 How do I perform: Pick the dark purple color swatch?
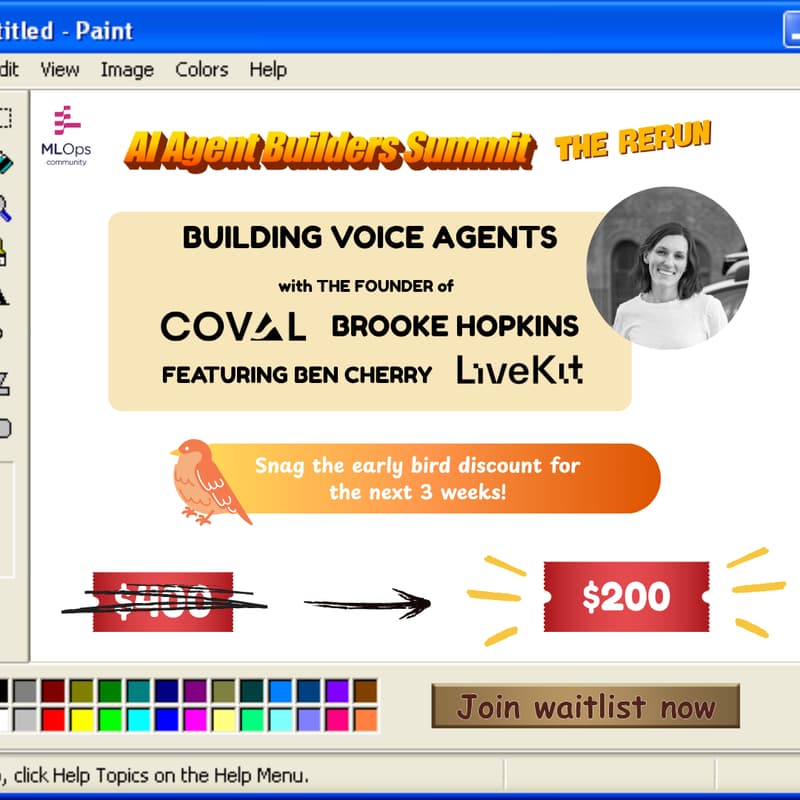pyautogui.click(x=195, y=691)
